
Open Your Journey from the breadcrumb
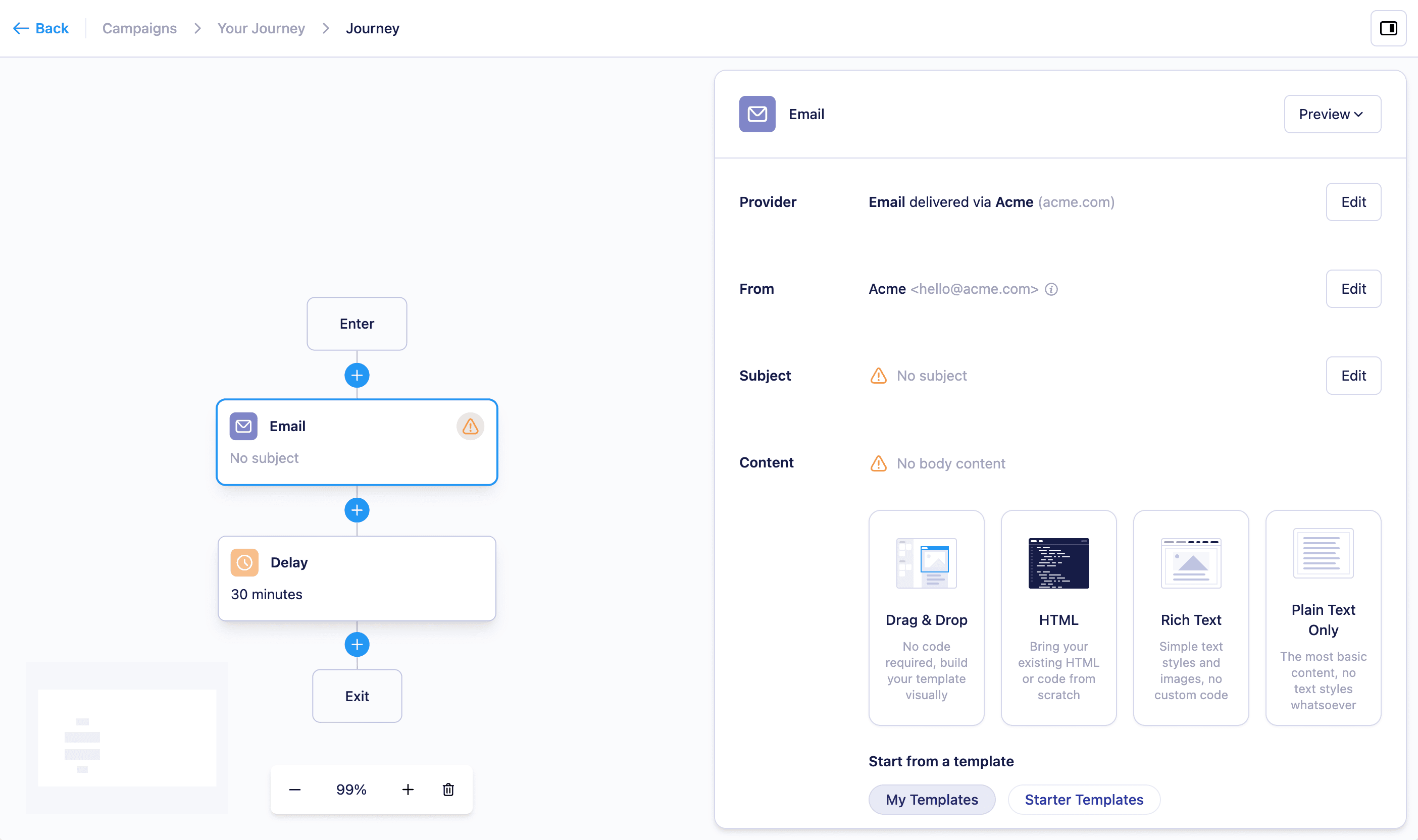tap(261, 28)
